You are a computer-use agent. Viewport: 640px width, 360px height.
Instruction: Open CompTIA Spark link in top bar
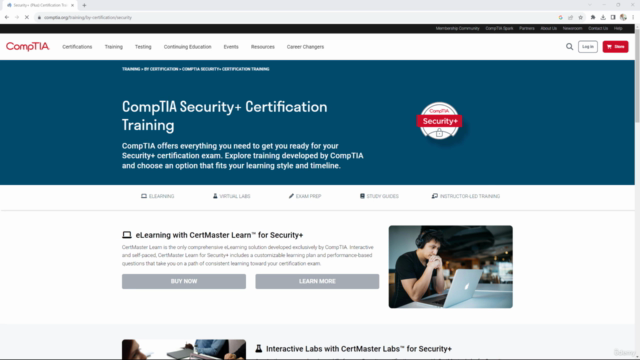[499, 29]
